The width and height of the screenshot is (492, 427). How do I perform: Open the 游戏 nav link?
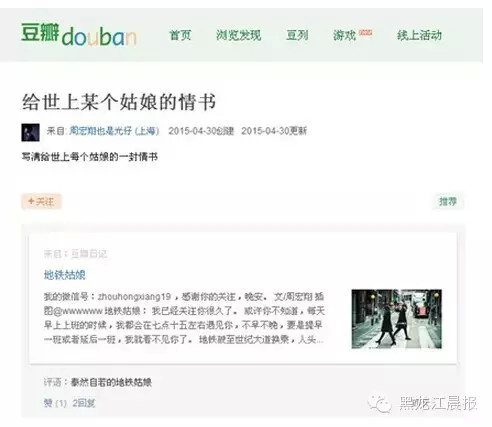click(344, 35)
